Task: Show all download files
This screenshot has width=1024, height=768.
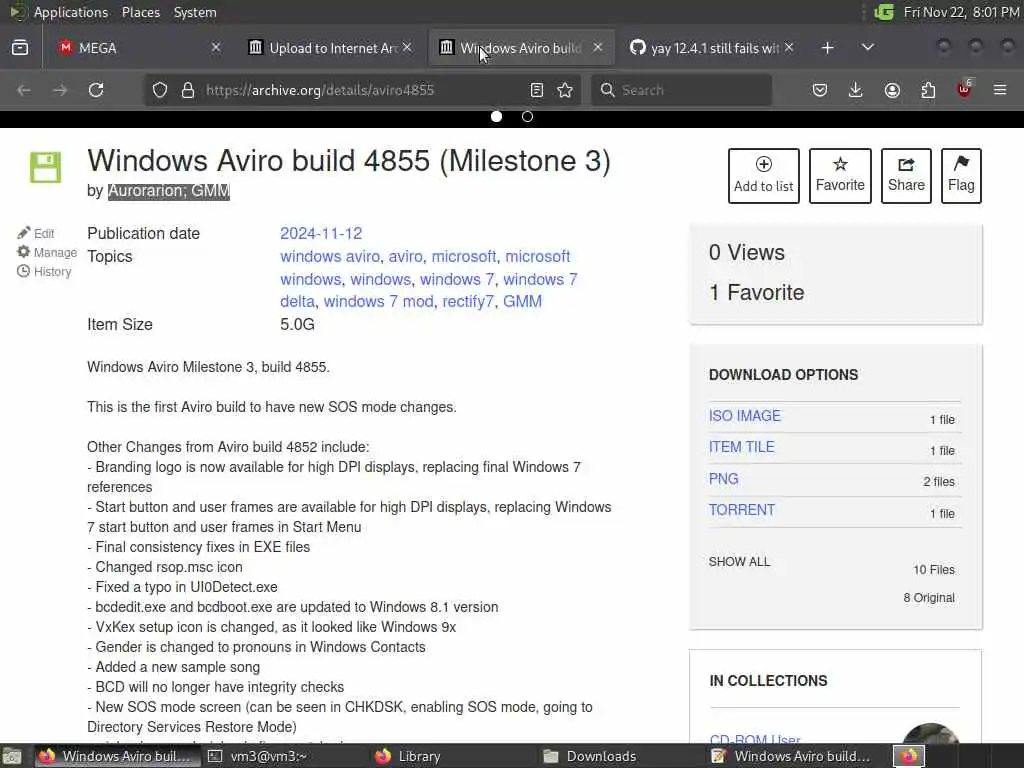Action: pyautogui.click(x=739, y=562)
